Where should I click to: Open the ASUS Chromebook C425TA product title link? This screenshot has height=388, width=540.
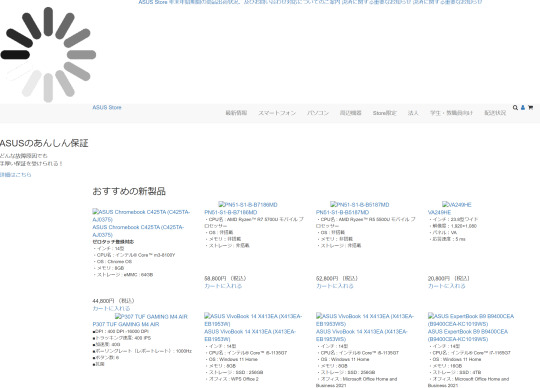(x=138, y=231)
